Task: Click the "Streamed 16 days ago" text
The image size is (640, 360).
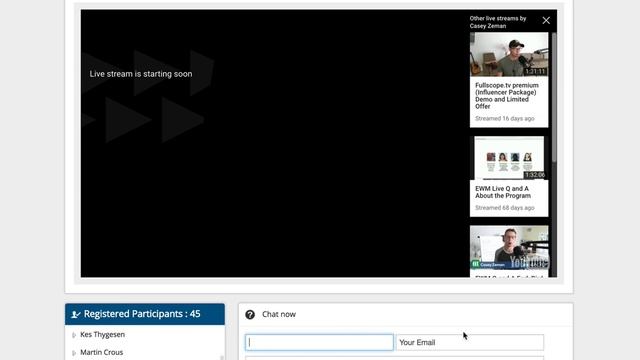Action: click(x=504, y=118)
